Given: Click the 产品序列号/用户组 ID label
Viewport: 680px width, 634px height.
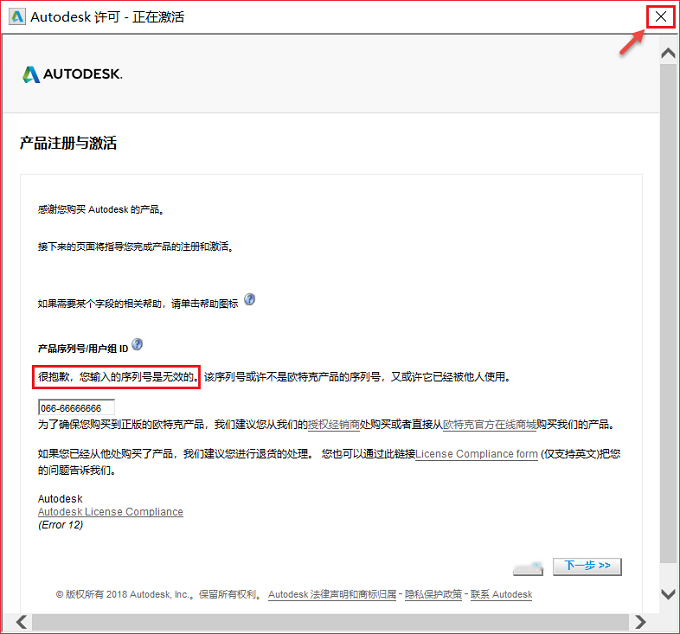Looking at the screenshot, I should pos(83,349).
